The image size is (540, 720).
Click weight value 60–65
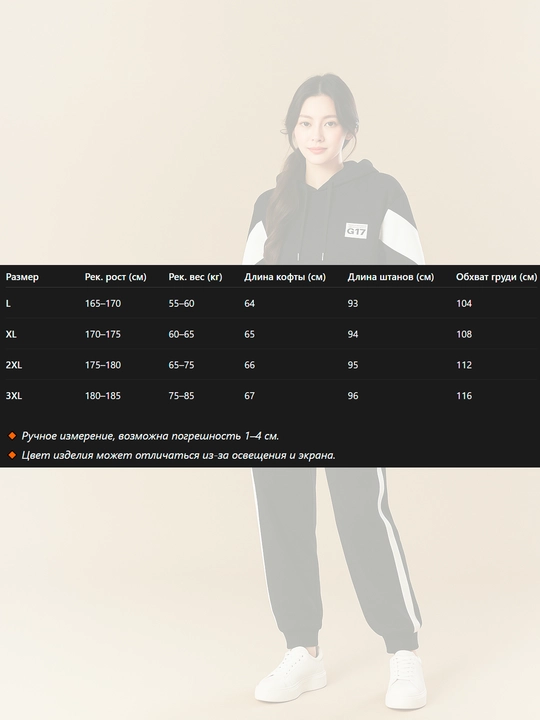pos(181,334)
